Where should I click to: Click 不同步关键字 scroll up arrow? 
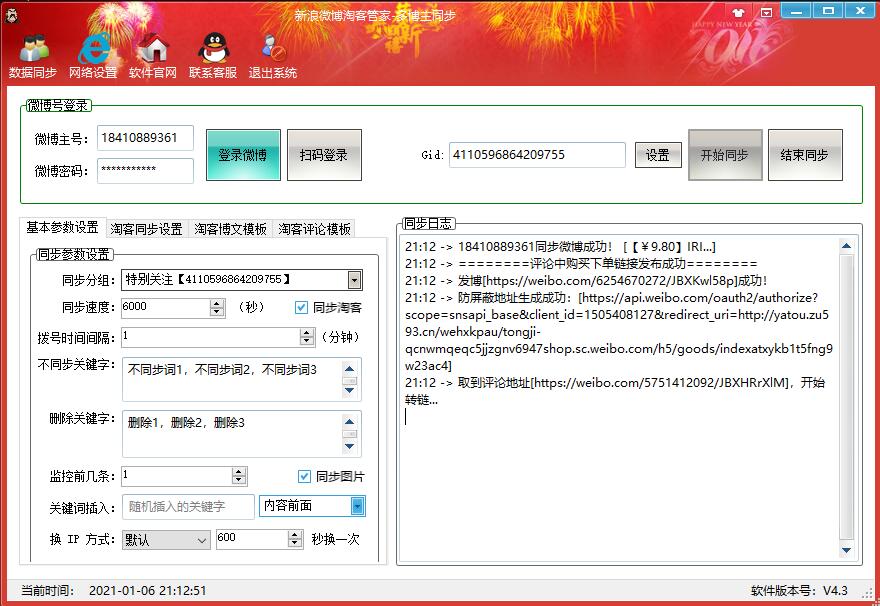click(x=350, y=369)
